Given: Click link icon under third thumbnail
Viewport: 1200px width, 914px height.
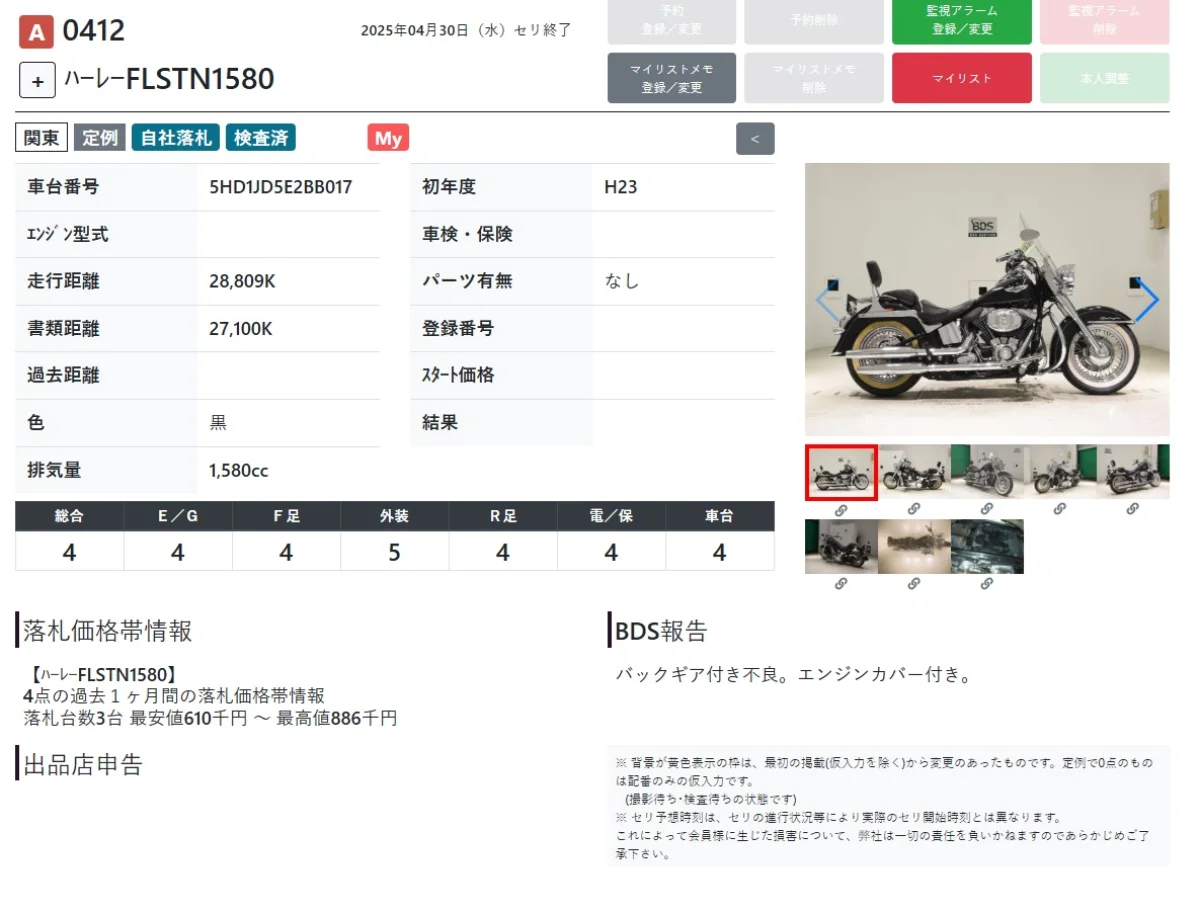Looking at the screenshot, I should tap(987, 509).
